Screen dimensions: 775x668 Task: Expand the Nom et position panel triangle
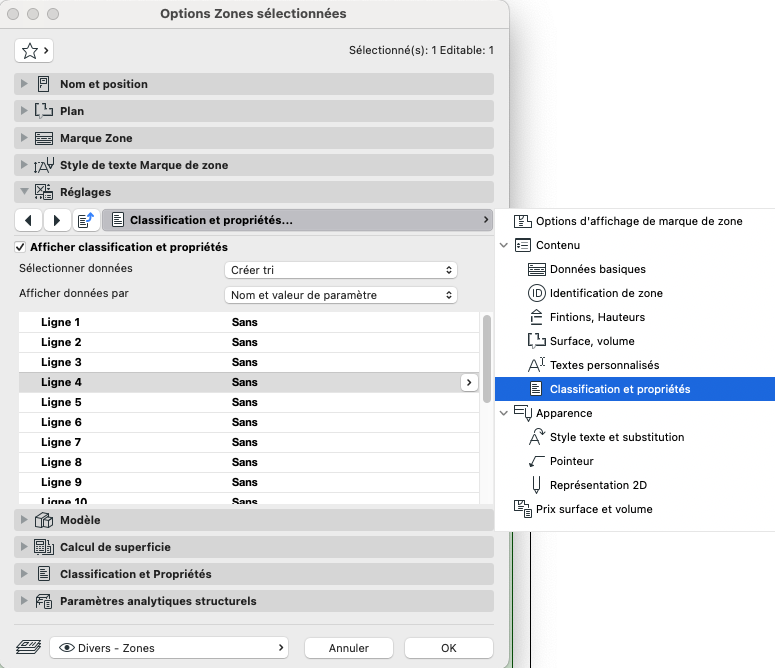coord(24,84)
